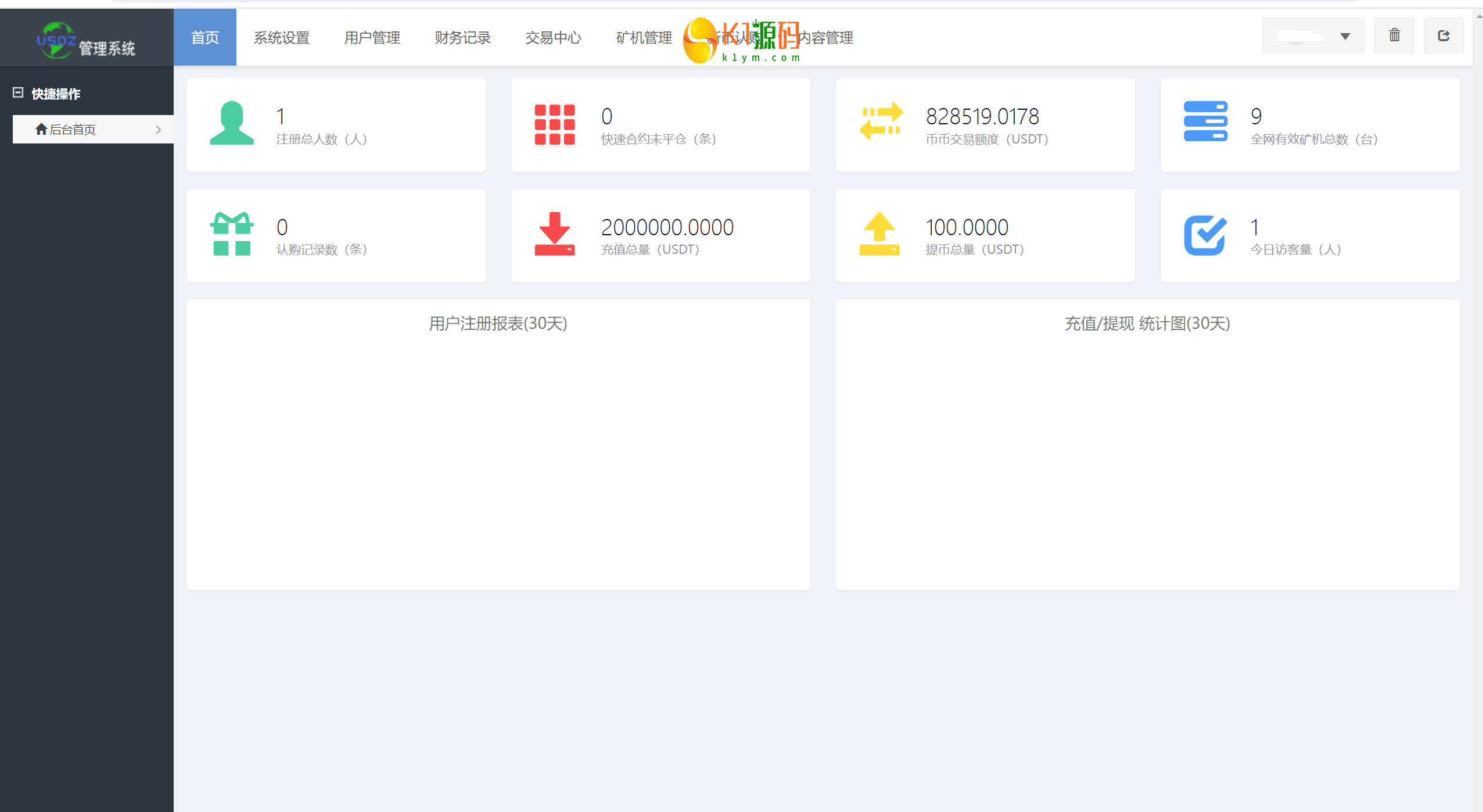
Task: Switch to 系统设置 menu tab
Action: pyautogui.click(x=281, y=38)
